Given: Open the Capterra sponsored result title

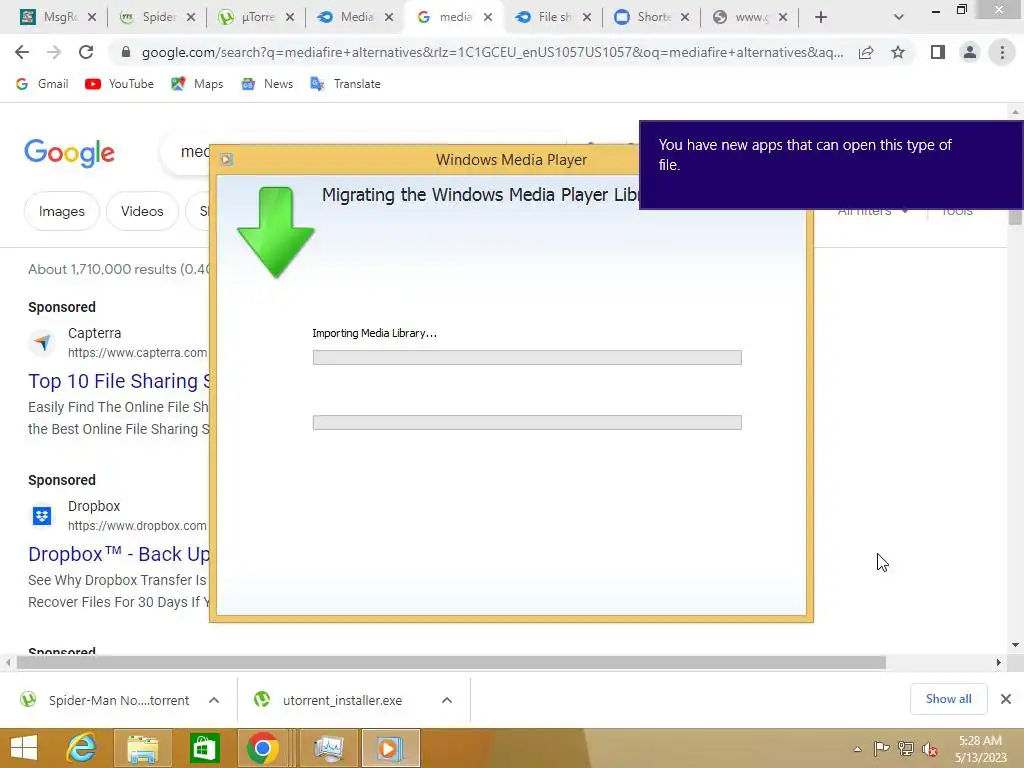Looking at the screenshot, I should tap(119, 381).
